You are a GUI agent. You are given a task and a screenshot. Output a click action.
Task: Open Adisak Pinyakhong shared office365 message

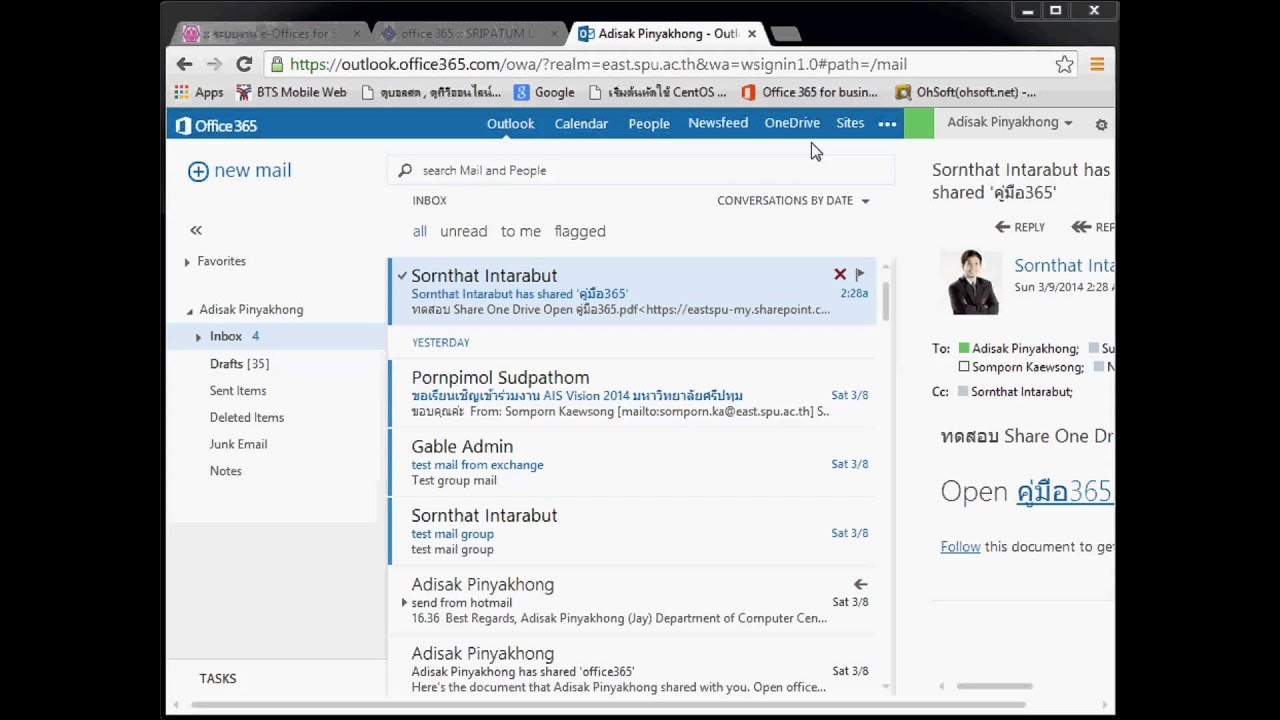point(631,670)
